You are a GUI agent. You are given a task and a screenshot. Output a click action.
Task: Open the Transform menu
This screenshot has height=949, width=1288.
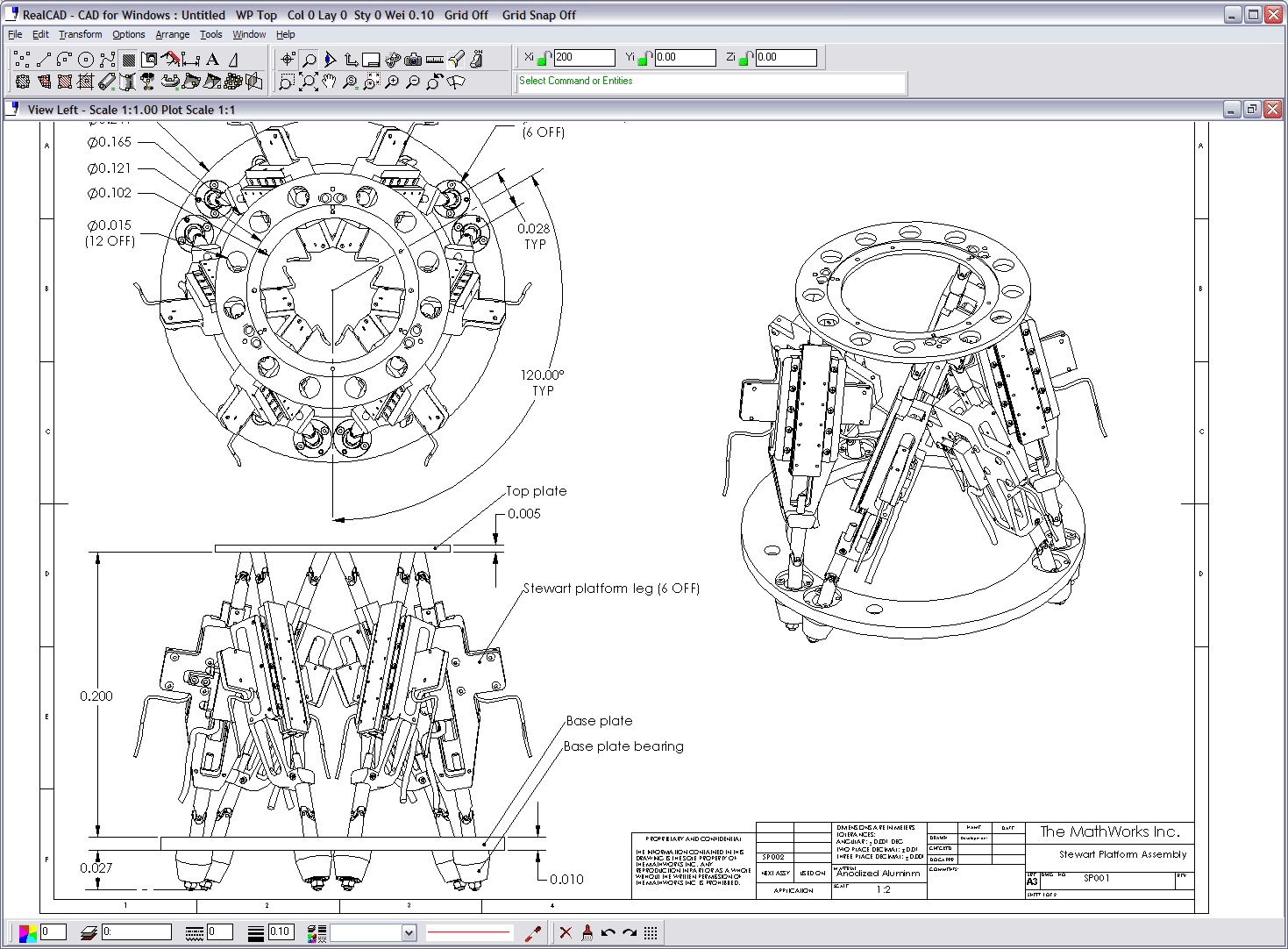tap(80, 34)
